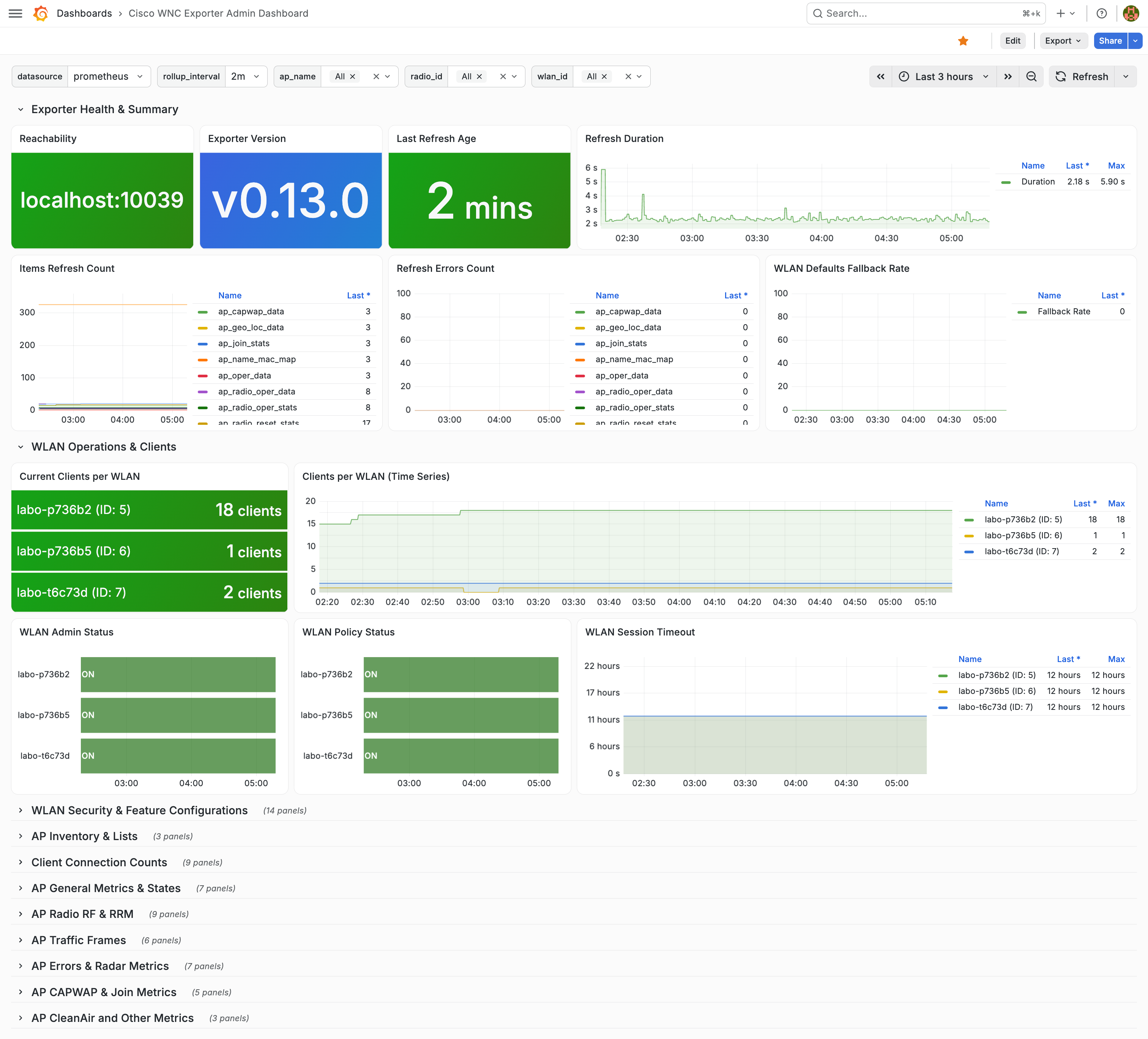Zoom out the time range
This screenshot has width=1148, height=1039.
[1031, 76]
